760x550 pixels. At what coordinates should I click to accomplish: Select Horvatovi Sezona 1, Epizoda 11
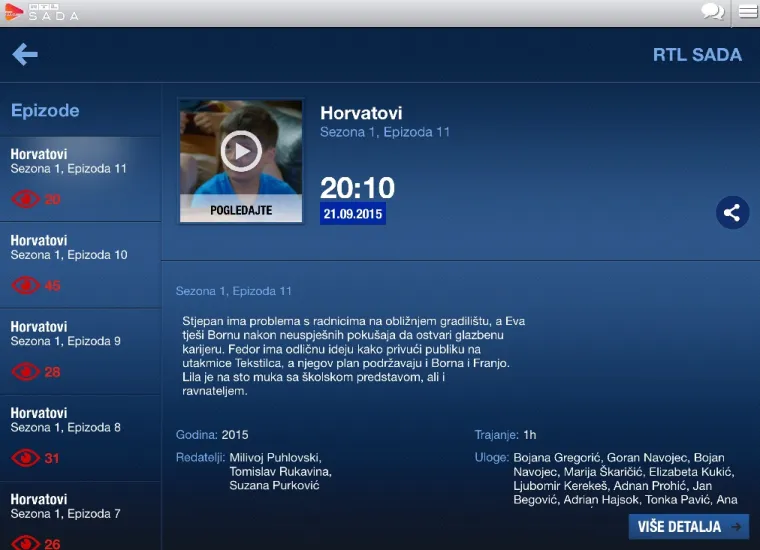point(80,178)
